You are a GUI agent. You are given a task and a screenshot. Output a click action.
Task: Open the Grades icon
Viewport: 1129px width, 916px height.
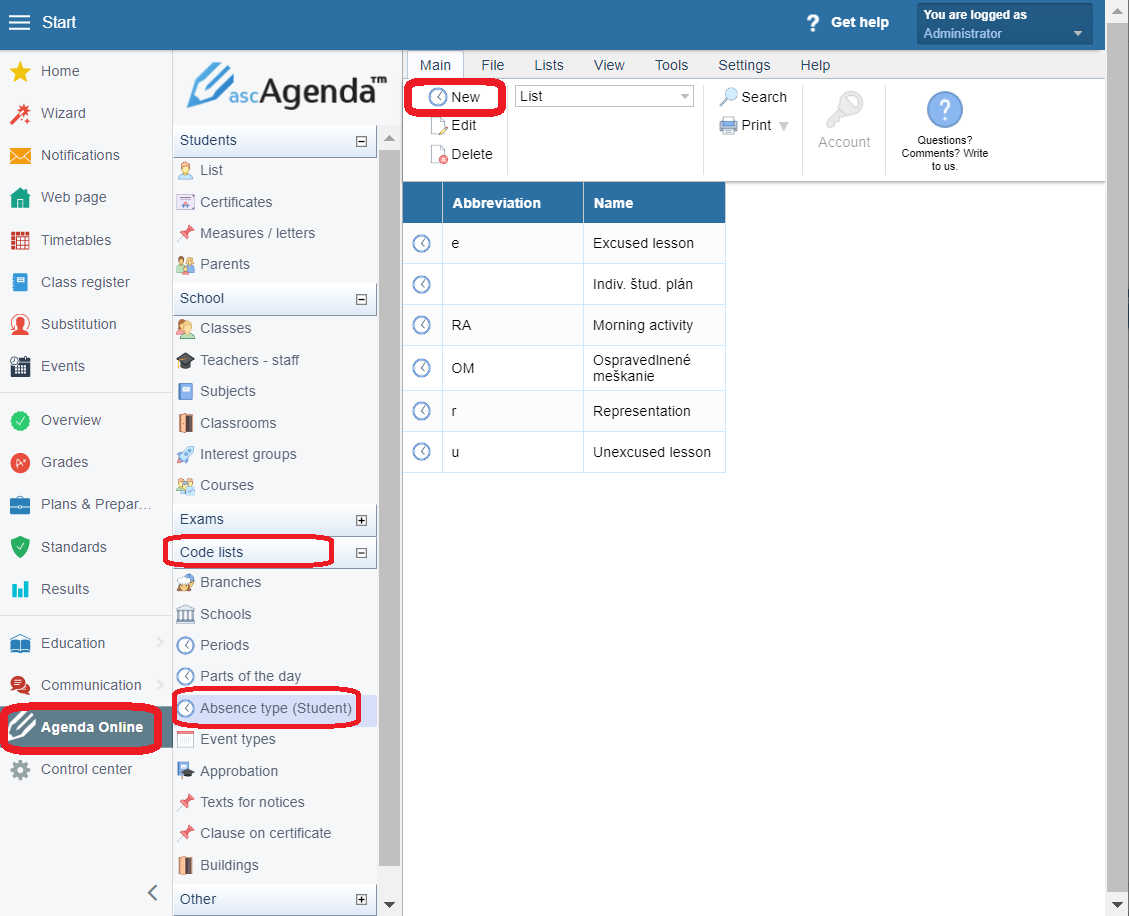pos(20,462)
